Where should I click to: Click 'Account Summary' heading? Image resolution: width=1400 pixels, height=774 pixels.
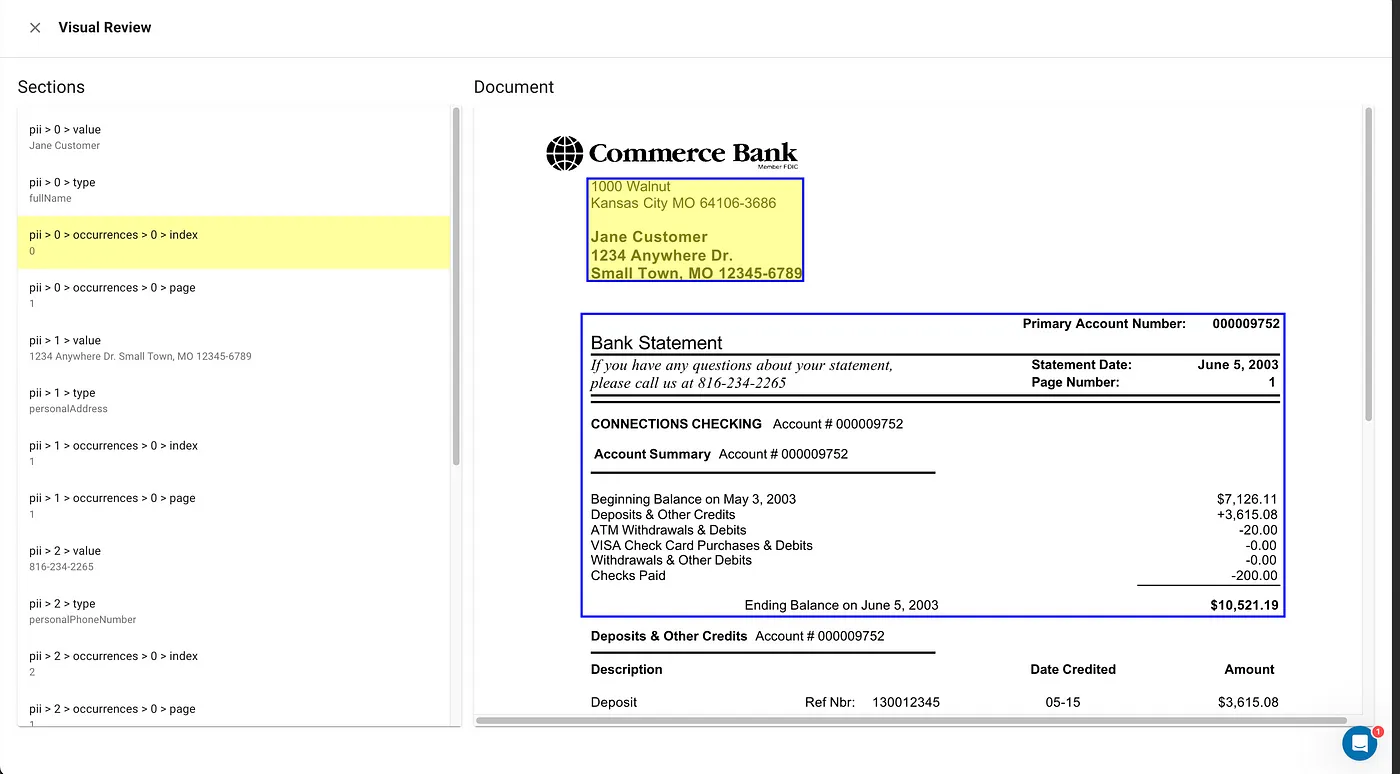(x=652, y=454)
